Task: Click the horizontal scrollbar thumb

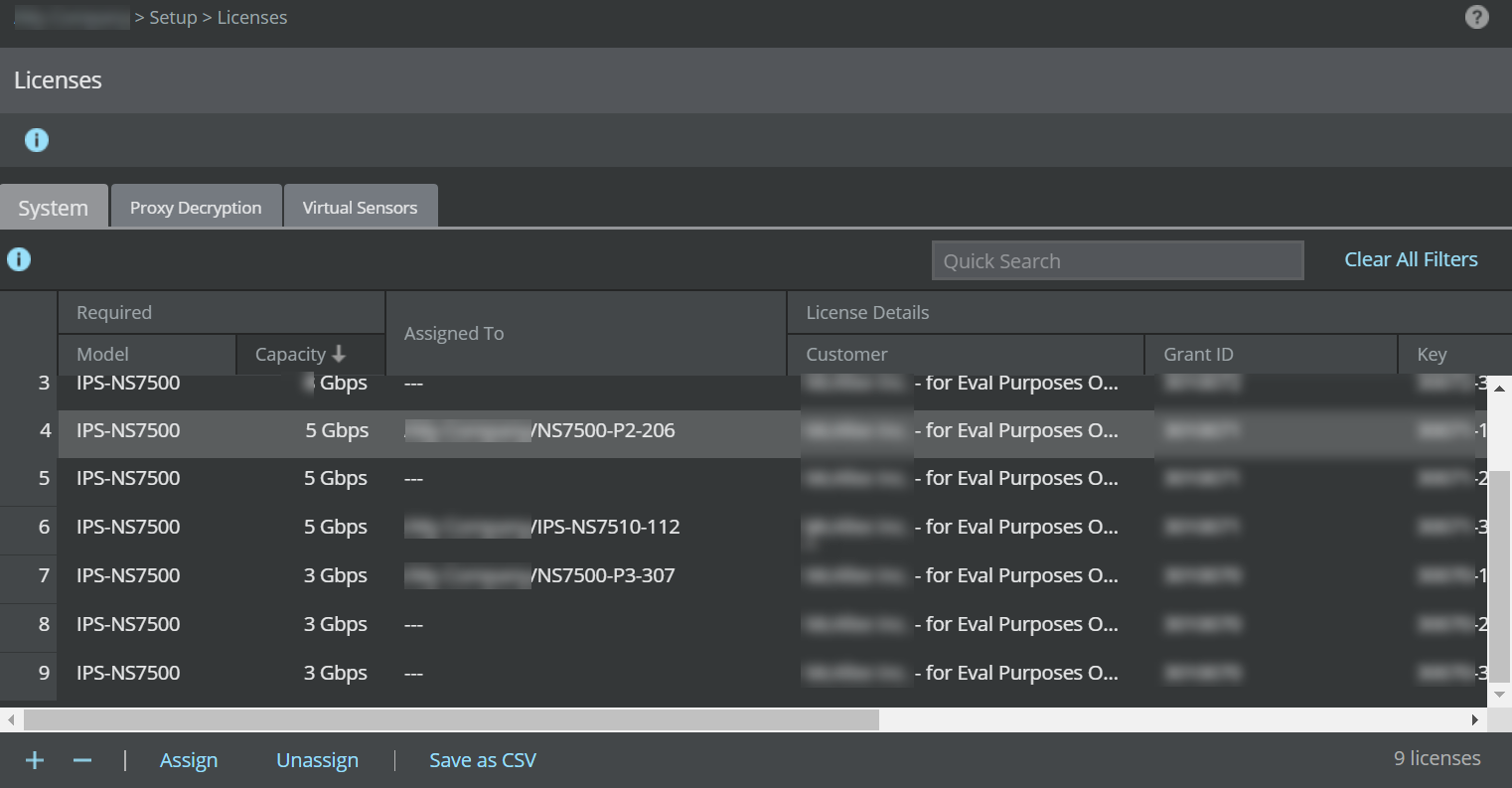Action: point(451,719)
